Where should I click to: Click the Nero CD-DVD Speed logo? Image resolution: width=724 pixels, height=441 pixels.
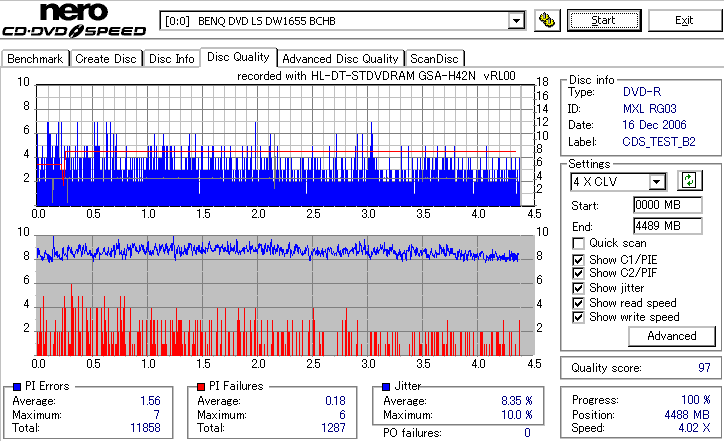click(x=74, y=20)
